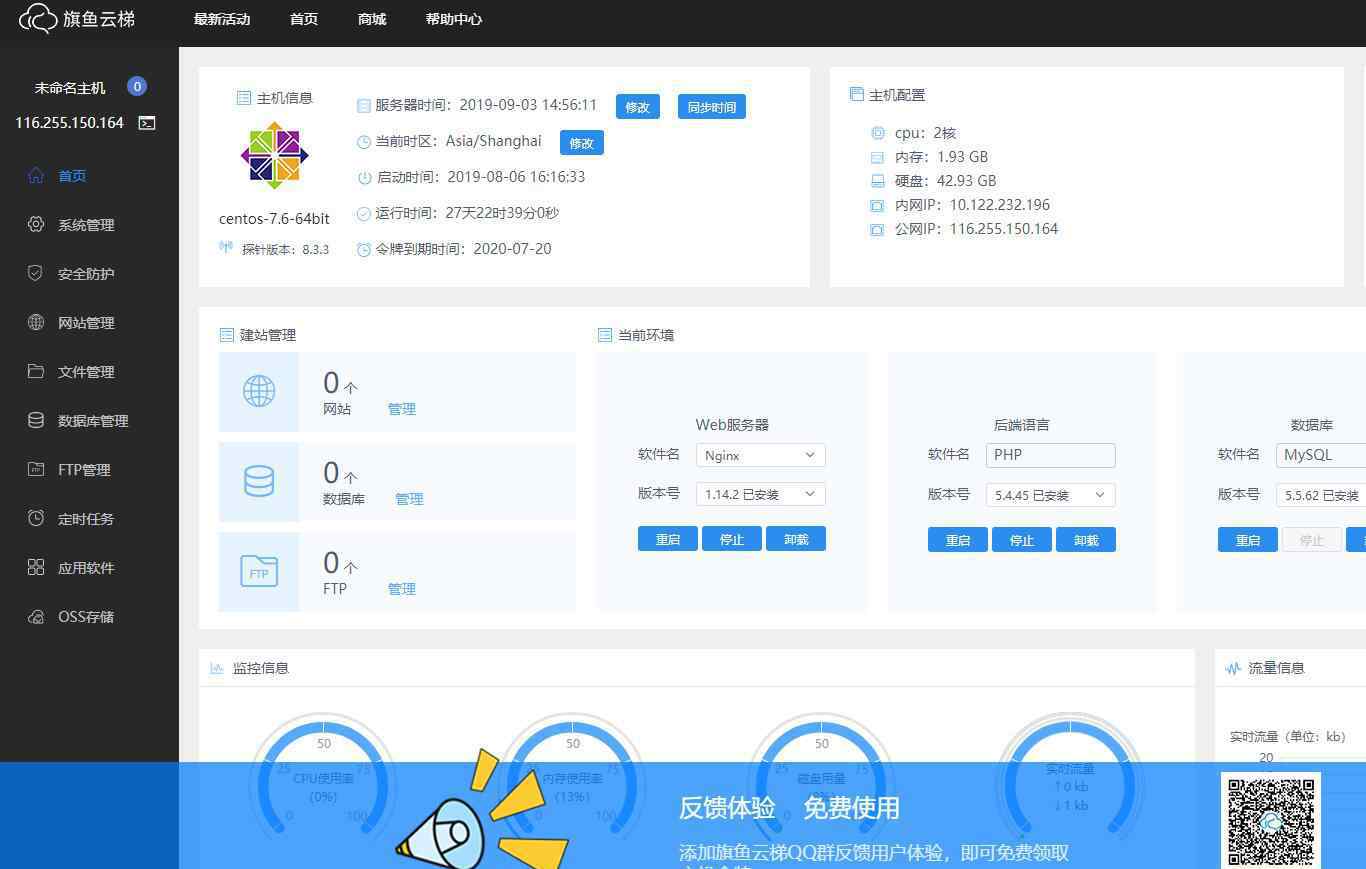The width and height of the screenshot is (1366, 869).
Task: Open OSS存储 in the sidebar
Action: [x=86, y=617]
